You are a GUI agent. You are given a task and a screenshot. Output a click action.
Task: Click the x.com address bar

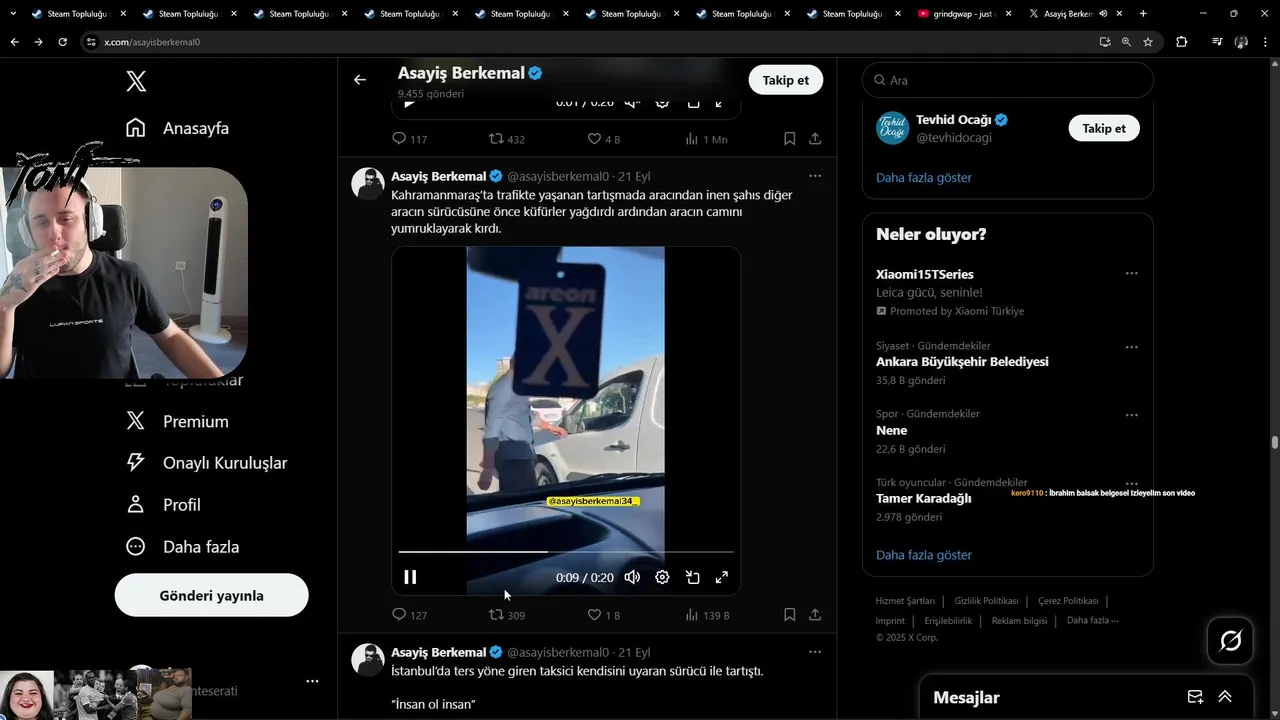[x=590, y=42]
